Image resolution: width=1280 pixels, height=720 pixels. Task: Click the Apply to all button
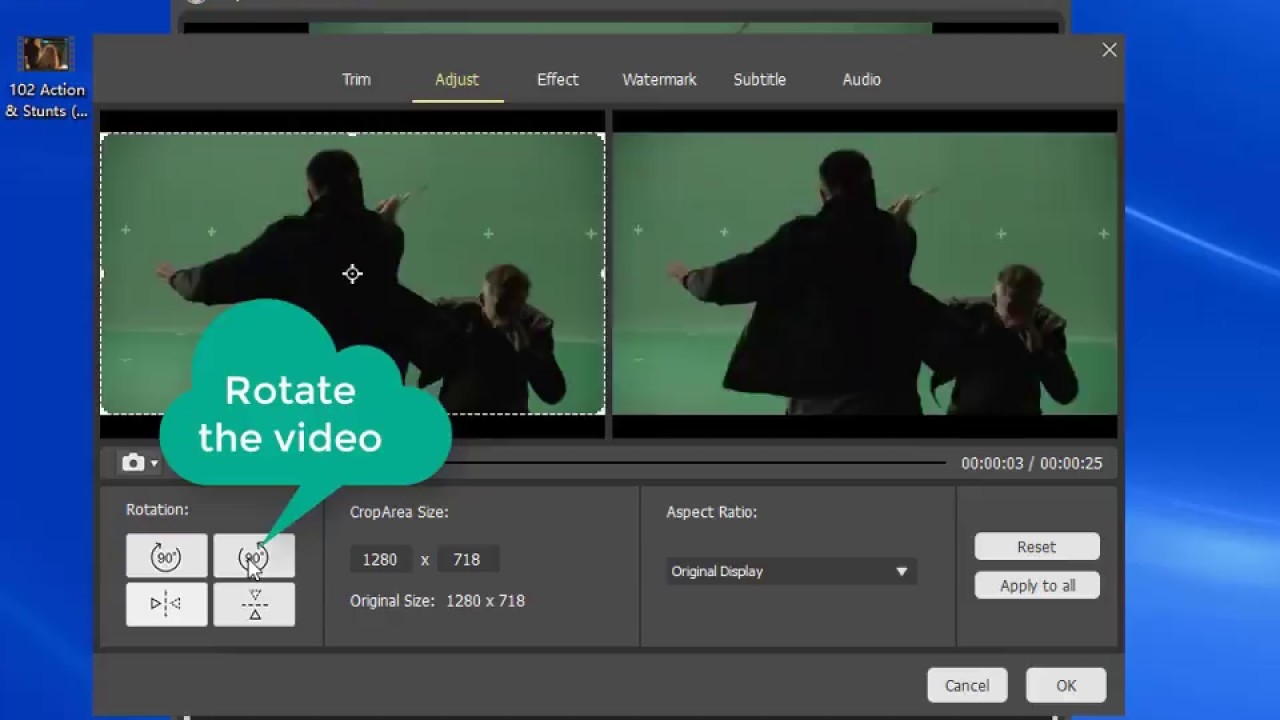tap(1037, 586)
